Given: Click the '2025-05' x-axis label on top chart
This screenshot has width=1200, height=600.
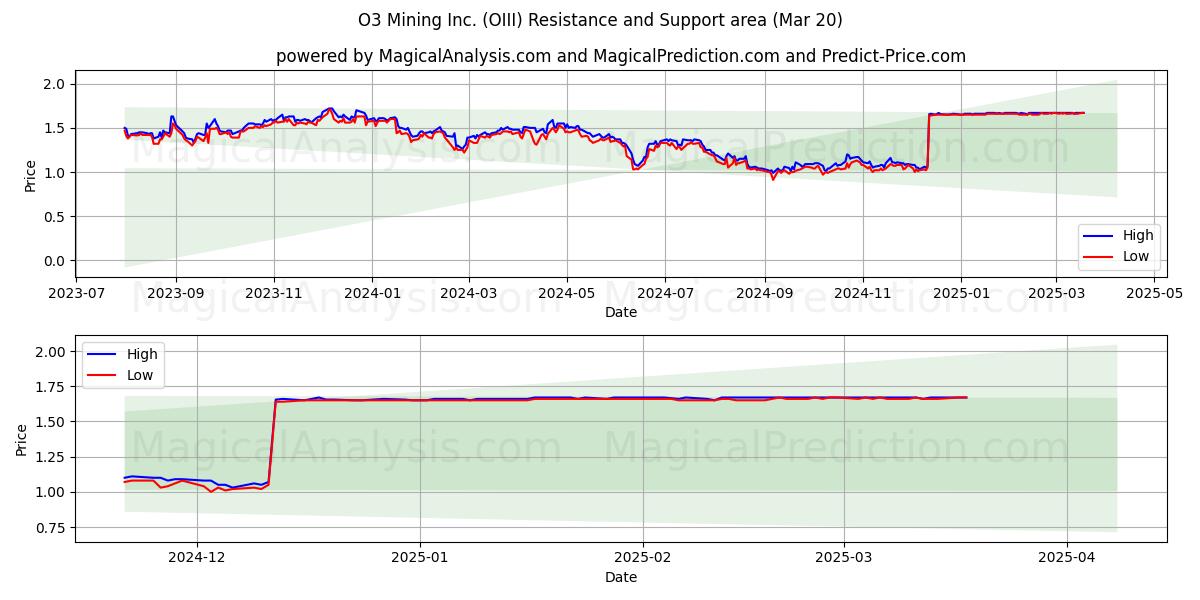Looking at the screenshot, I should [1154, 294].
